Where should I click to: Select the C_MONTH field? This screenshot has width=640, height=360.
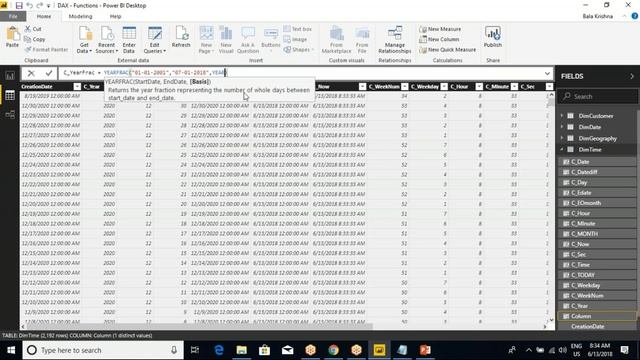point(597,233)
